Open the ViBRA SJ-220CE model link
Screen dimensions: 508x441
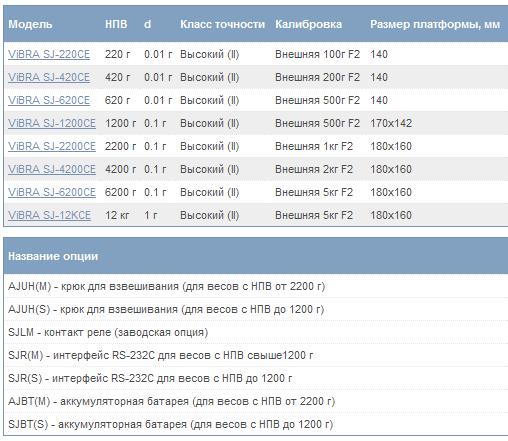(x=49, y=54)
